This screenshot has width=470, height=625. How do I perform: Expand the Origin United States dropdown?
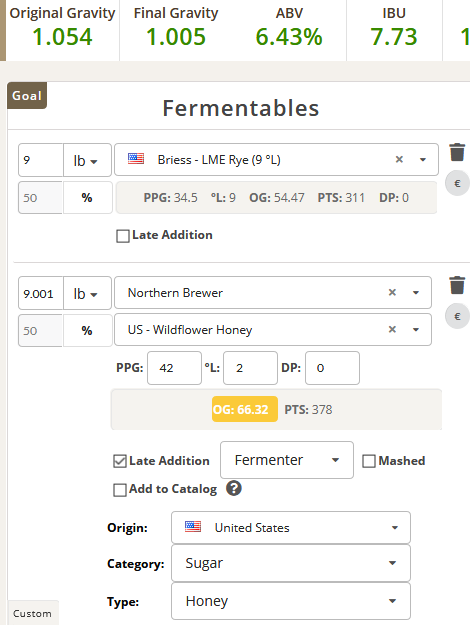coord(291,528)
